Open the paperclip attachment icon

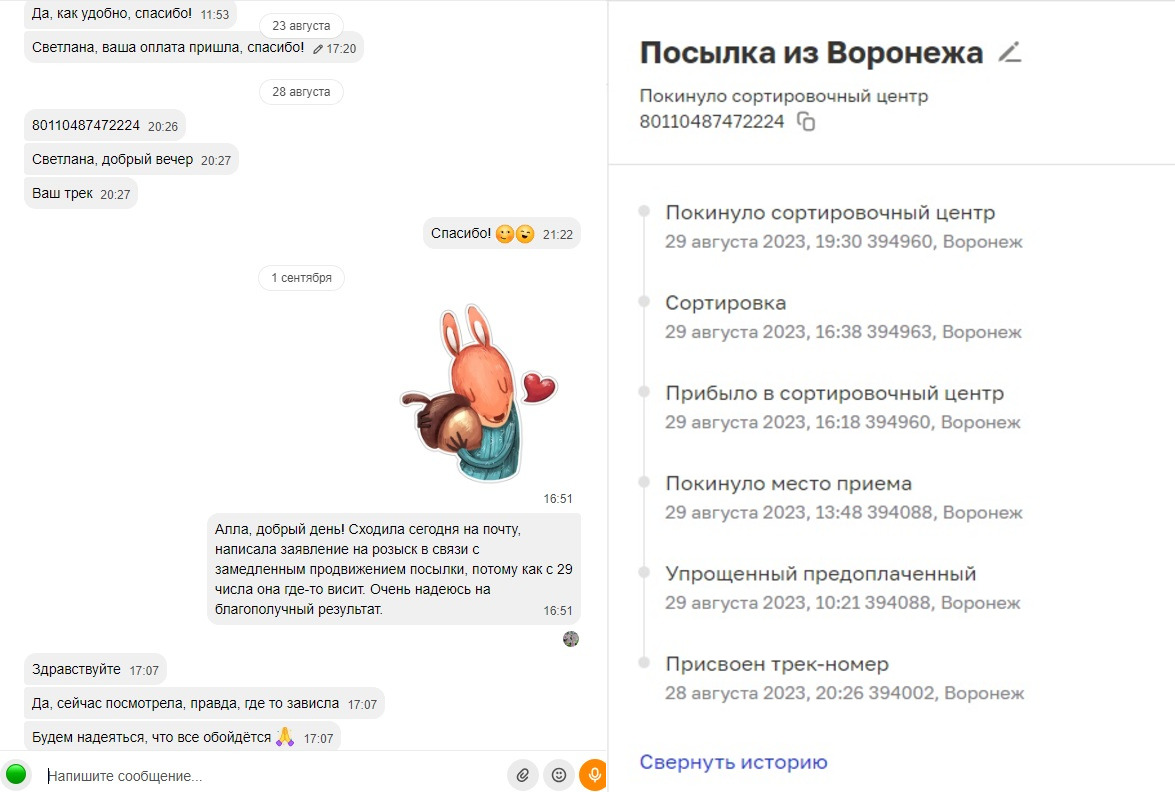[x=522, y=776]
